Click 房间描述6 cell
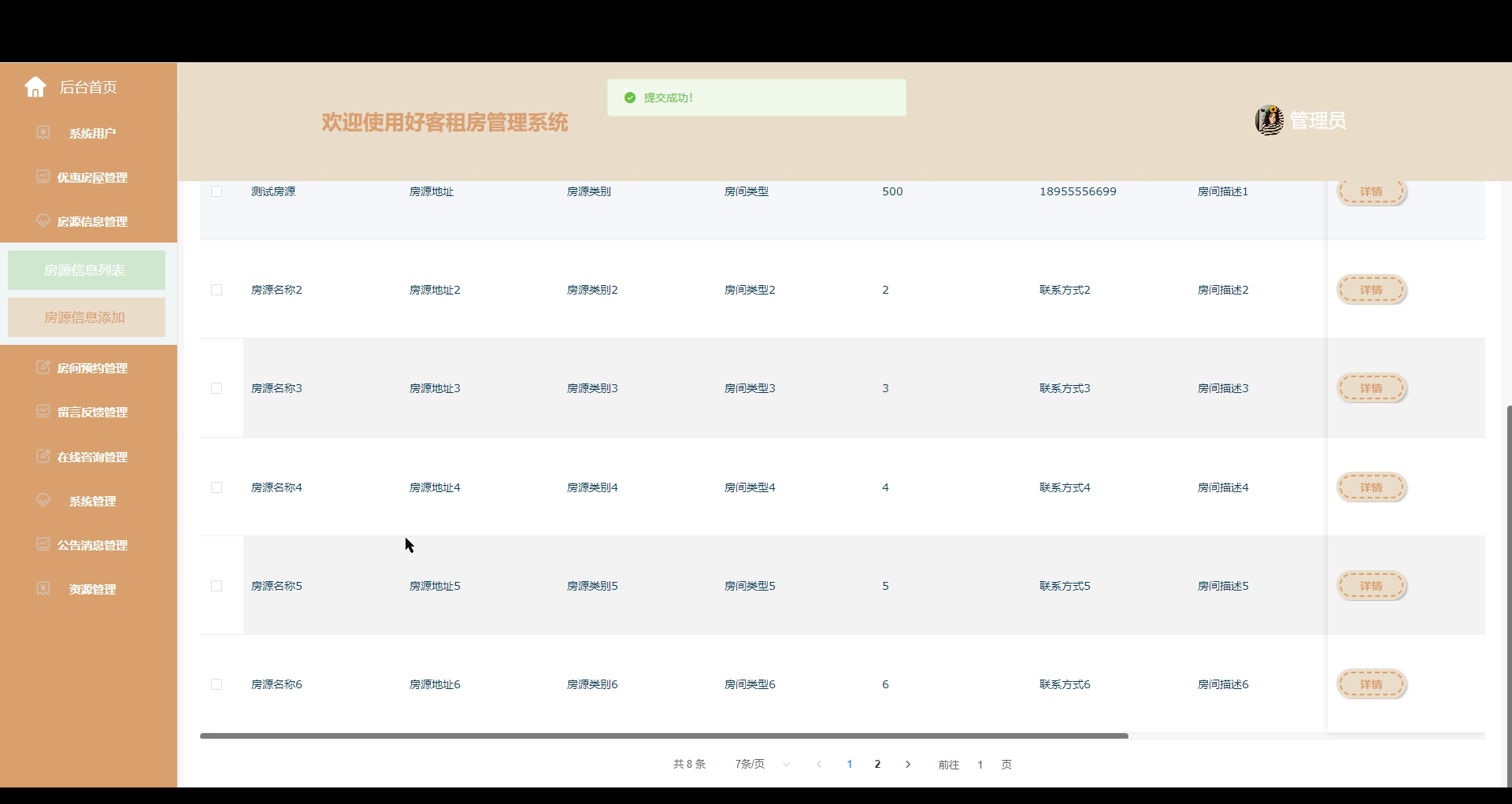 pos(1223,684)
